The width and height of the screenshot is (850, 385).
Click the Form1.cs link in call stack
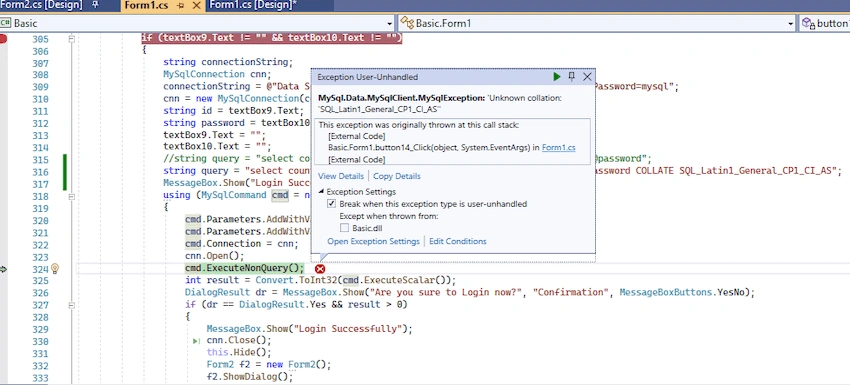[559, 147]
